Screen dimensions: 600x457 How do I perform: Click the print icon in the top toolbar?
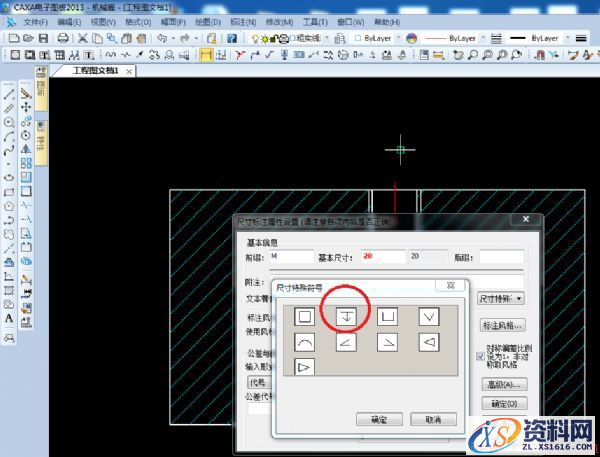pyautogui.click(x=63, y=37)
